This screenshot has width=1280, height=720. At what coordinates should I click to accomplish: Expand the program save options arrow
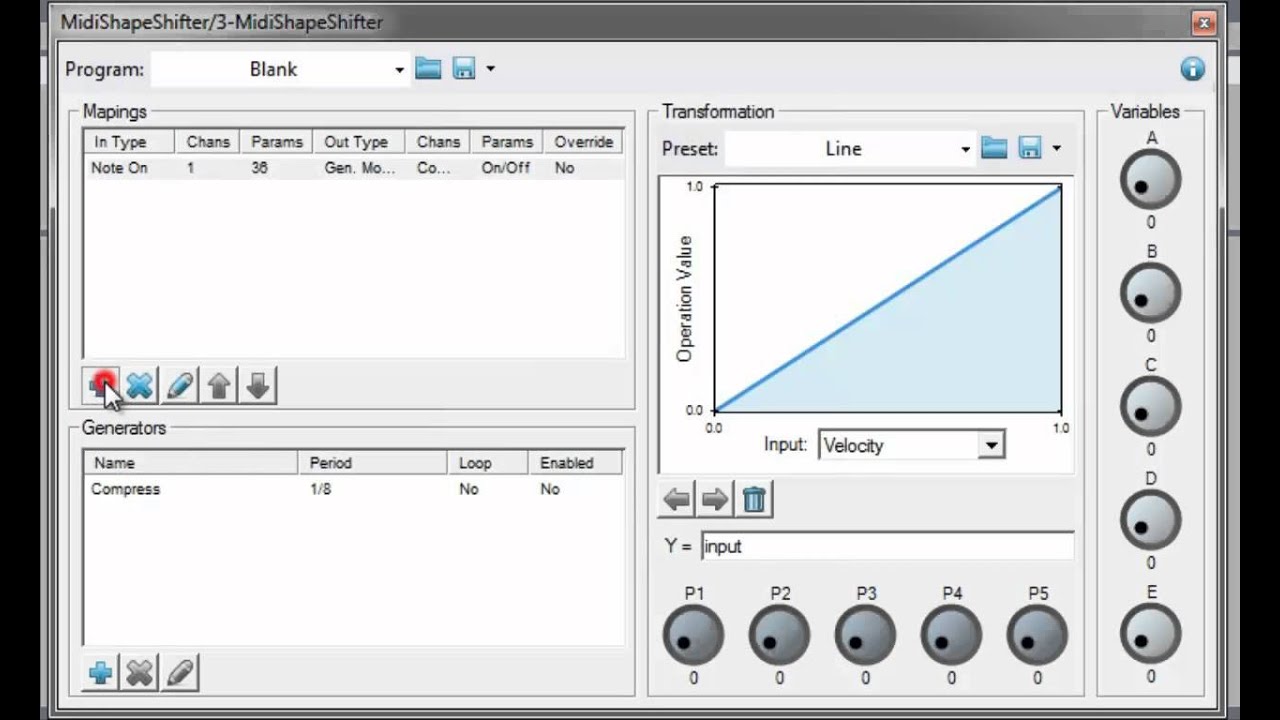click(490, 69)
